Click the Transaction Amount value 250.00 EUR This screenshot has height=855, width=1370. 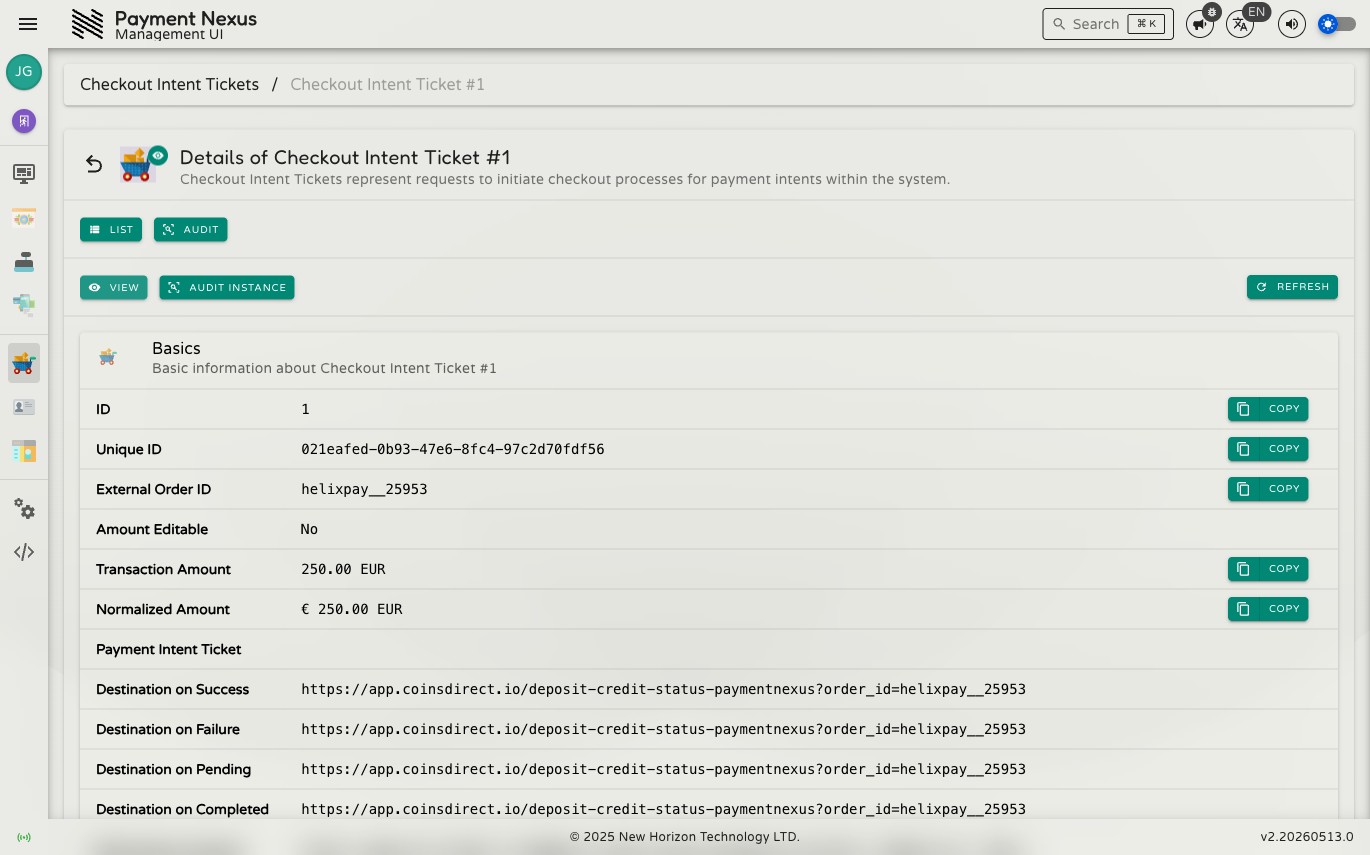pyautogui.click(x=343, y=569)
